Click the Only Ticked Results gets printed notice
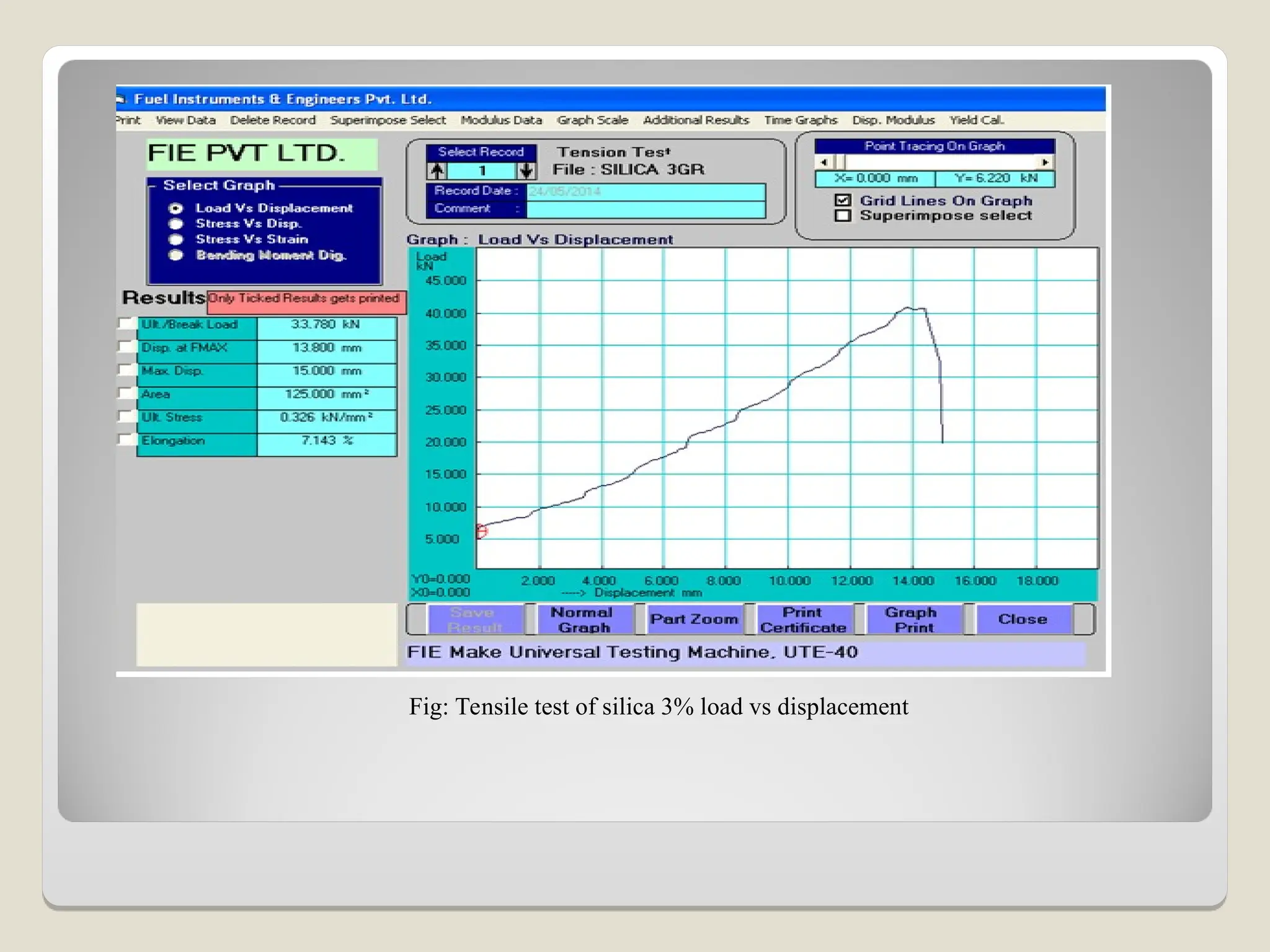1270x952 pixels. point(306,302)
